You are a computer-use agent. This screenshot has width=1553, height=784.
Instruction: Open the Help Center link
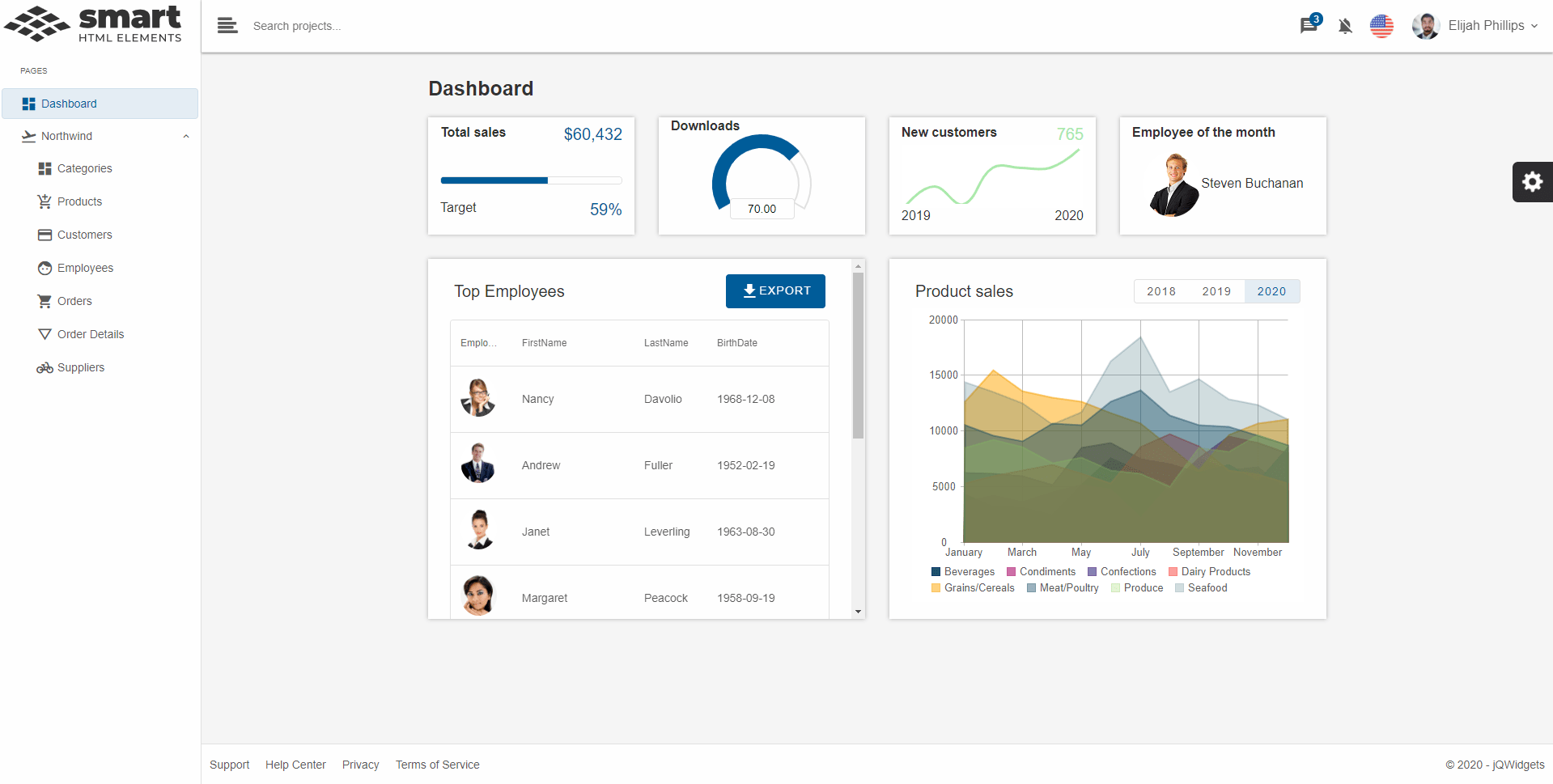295,765
